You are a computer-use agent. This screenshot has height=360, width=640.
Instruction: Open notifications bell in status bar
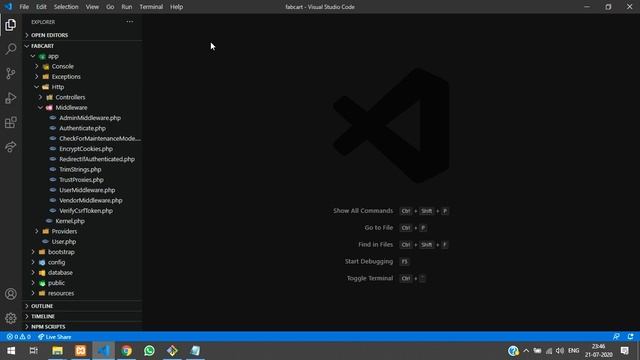pos(630,337)
